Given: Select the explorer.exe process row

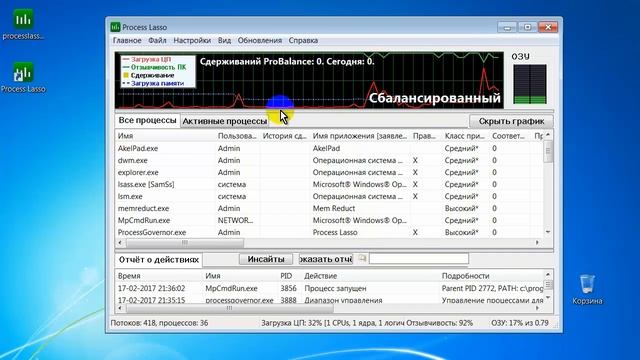Looking at the screenshot, I should click(x=329, y=172).
